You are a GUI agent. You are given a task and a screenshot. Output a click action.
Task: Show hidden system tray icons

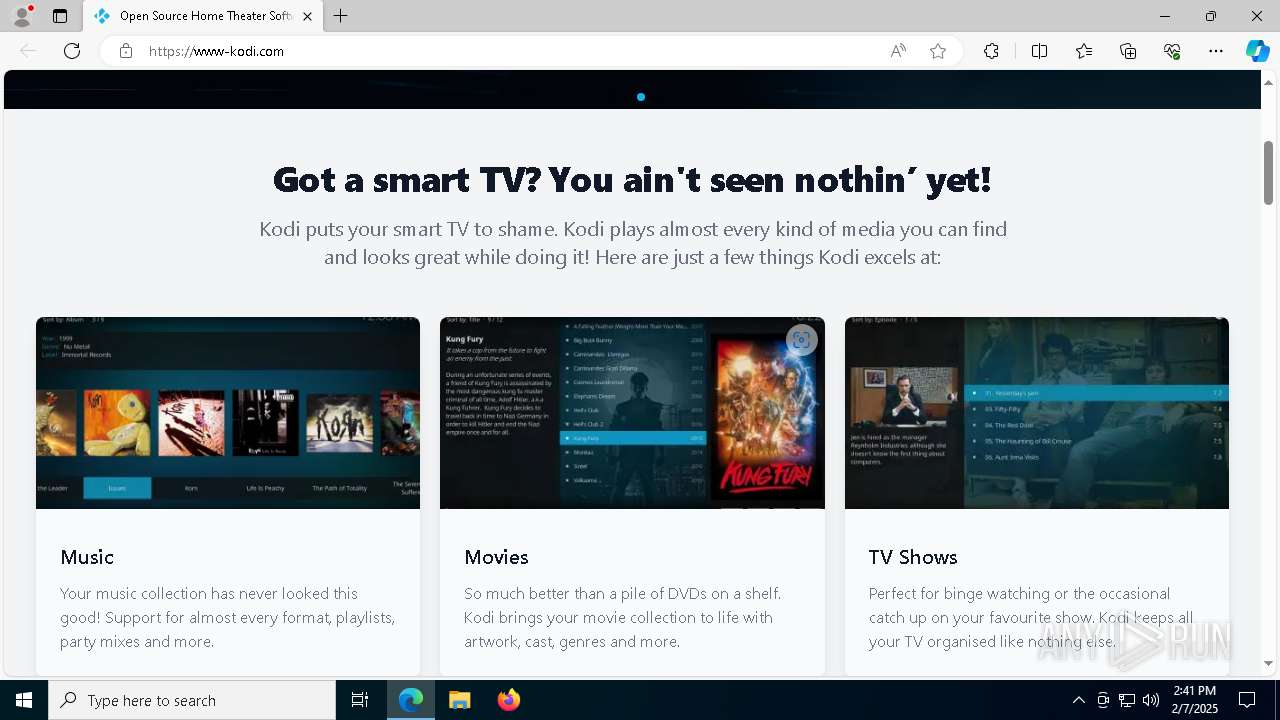(1078, 700)
